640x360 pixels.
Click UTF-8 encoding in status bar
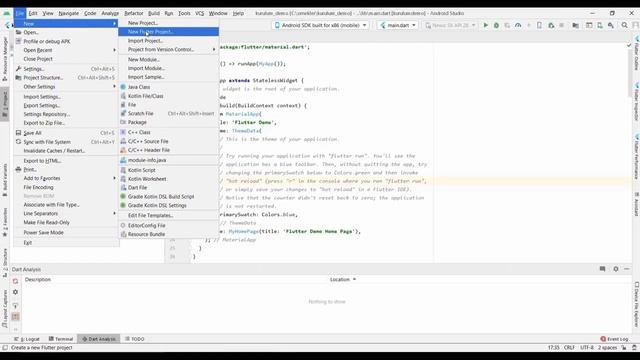(x=587, y=348)
